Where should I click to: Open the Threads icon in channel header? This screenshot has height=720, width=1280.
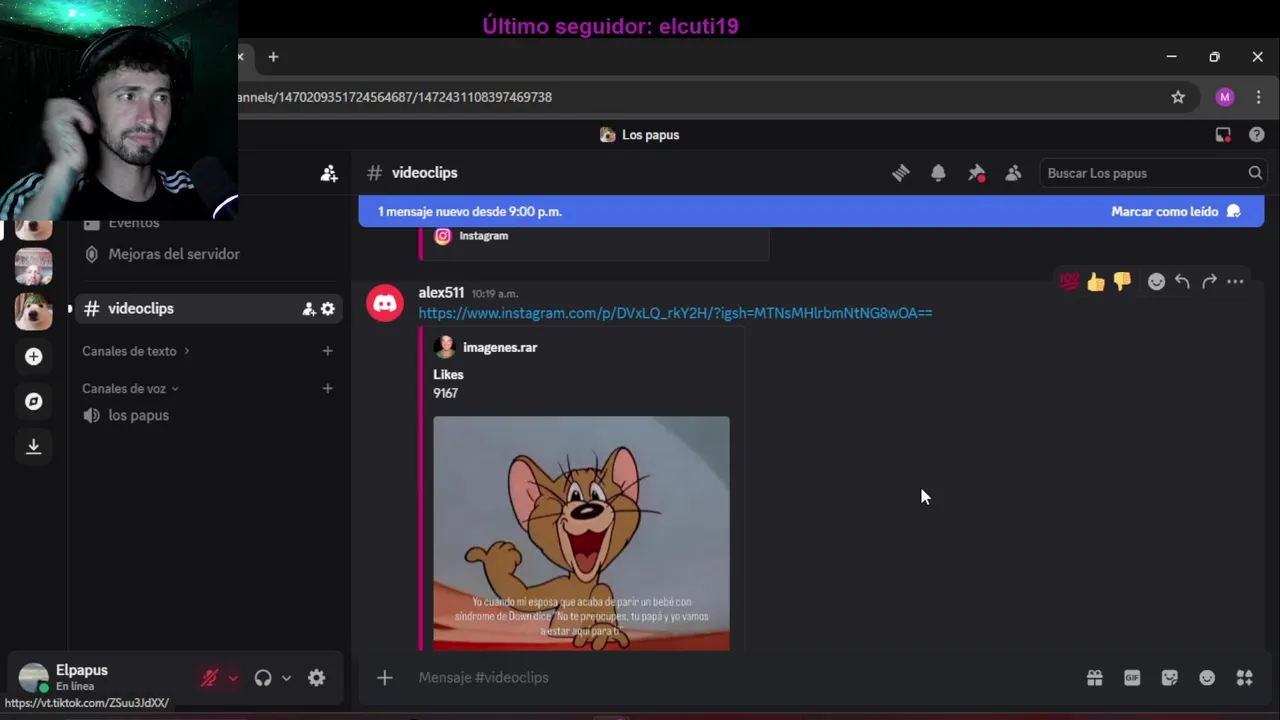point(901,173)
